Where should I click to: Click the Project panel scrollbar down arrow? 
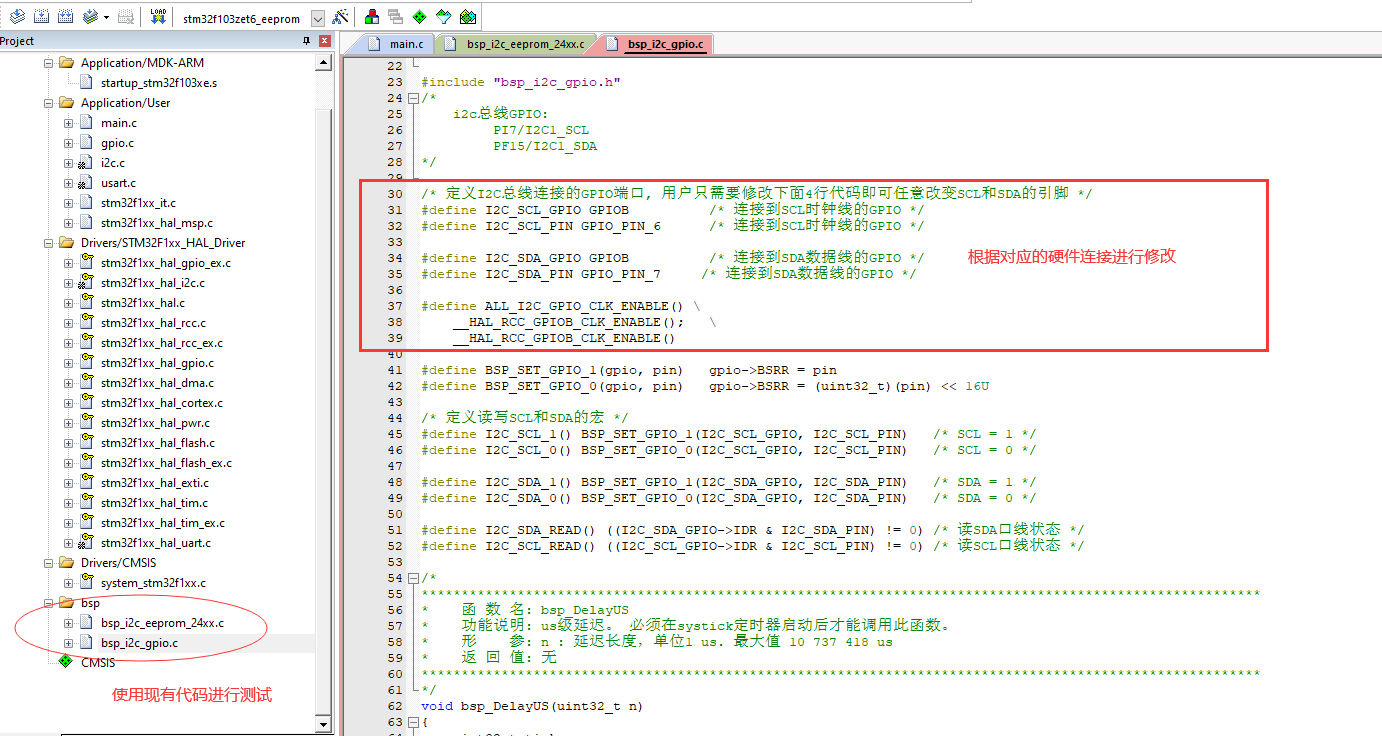[x=323, y=725]
